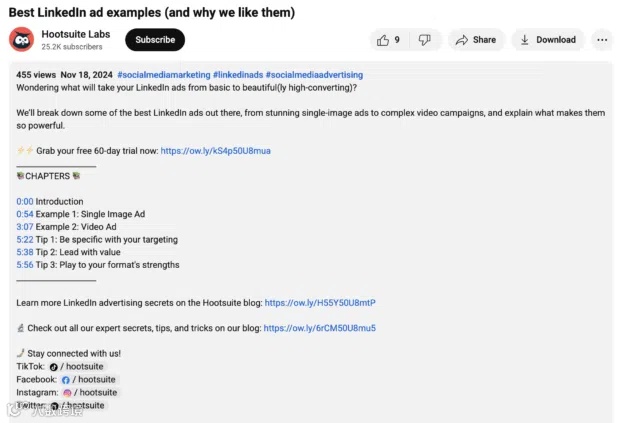This screenshot has height=423, width=620.
Task: Subscribe to Hootsuite Labs channel
Action: click(x=155, y=40)
